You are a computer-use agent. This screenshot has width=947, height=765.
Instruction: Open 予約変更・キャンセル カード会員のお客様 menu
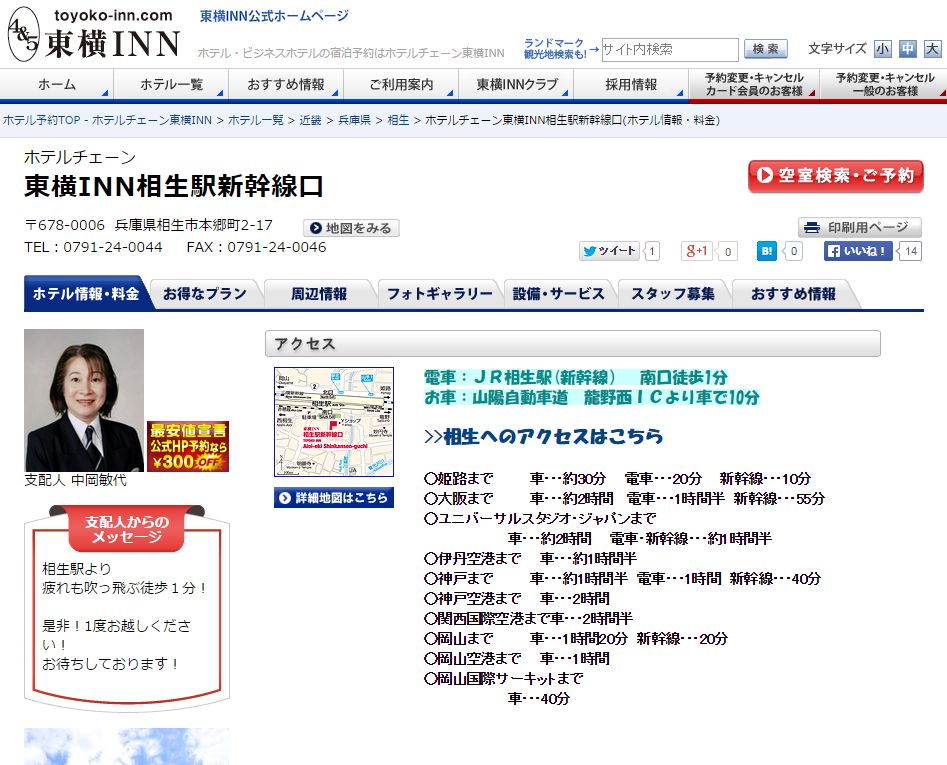tap(754, 85)
